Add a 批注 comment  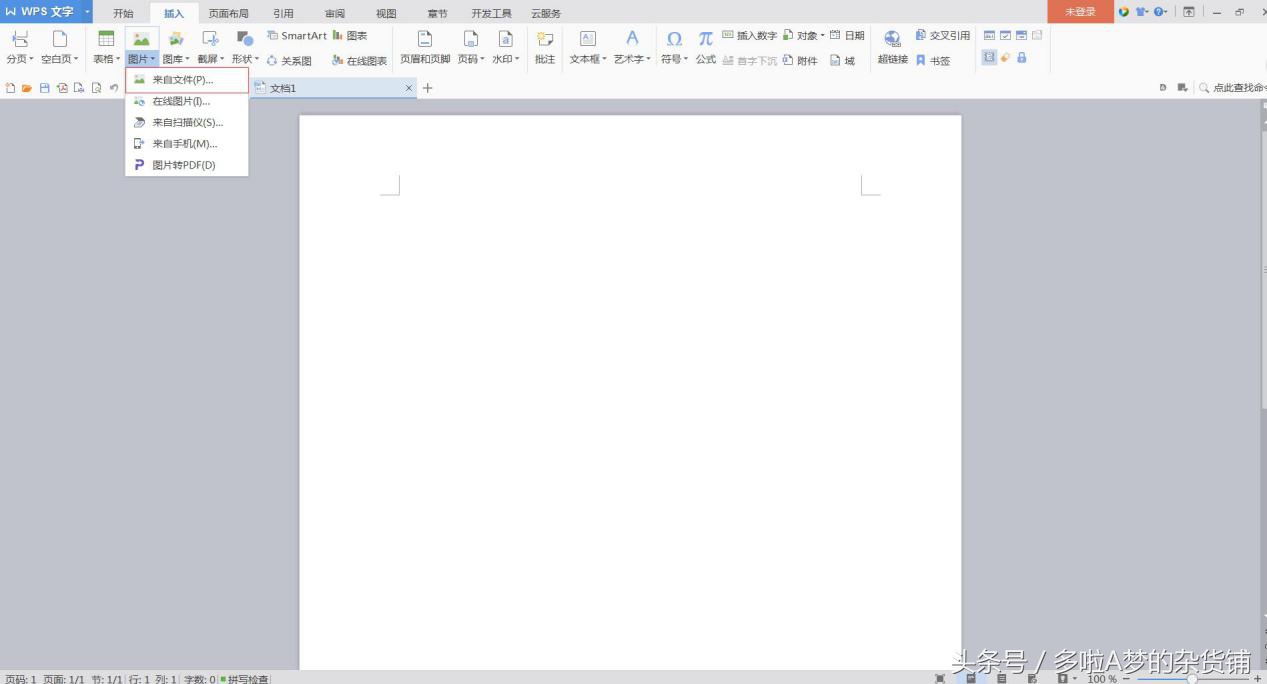[545, 47]
